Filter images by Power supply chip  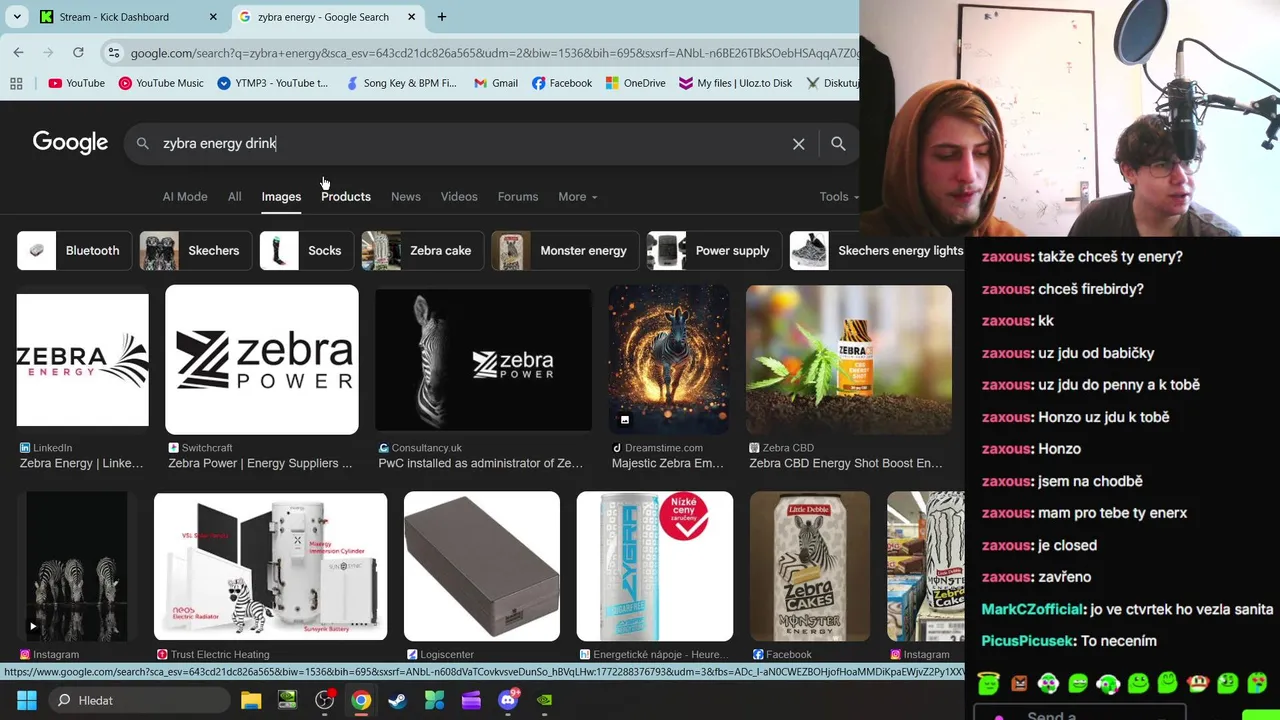(x=714, y=251)
